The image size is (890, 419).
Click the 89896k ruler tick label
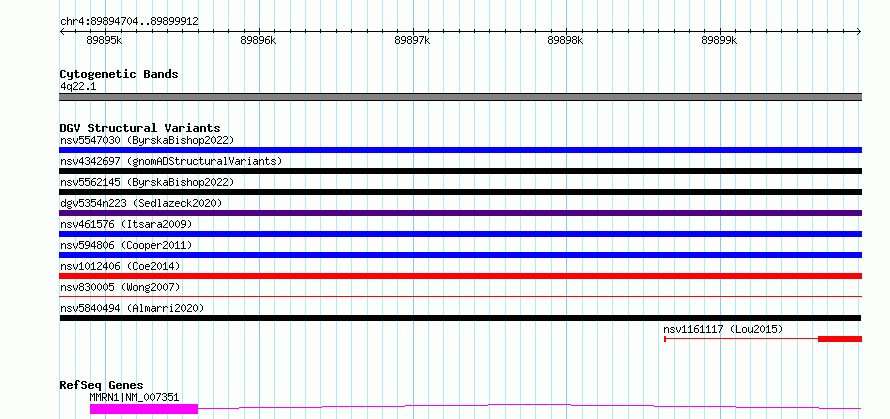tap(258, 40)
